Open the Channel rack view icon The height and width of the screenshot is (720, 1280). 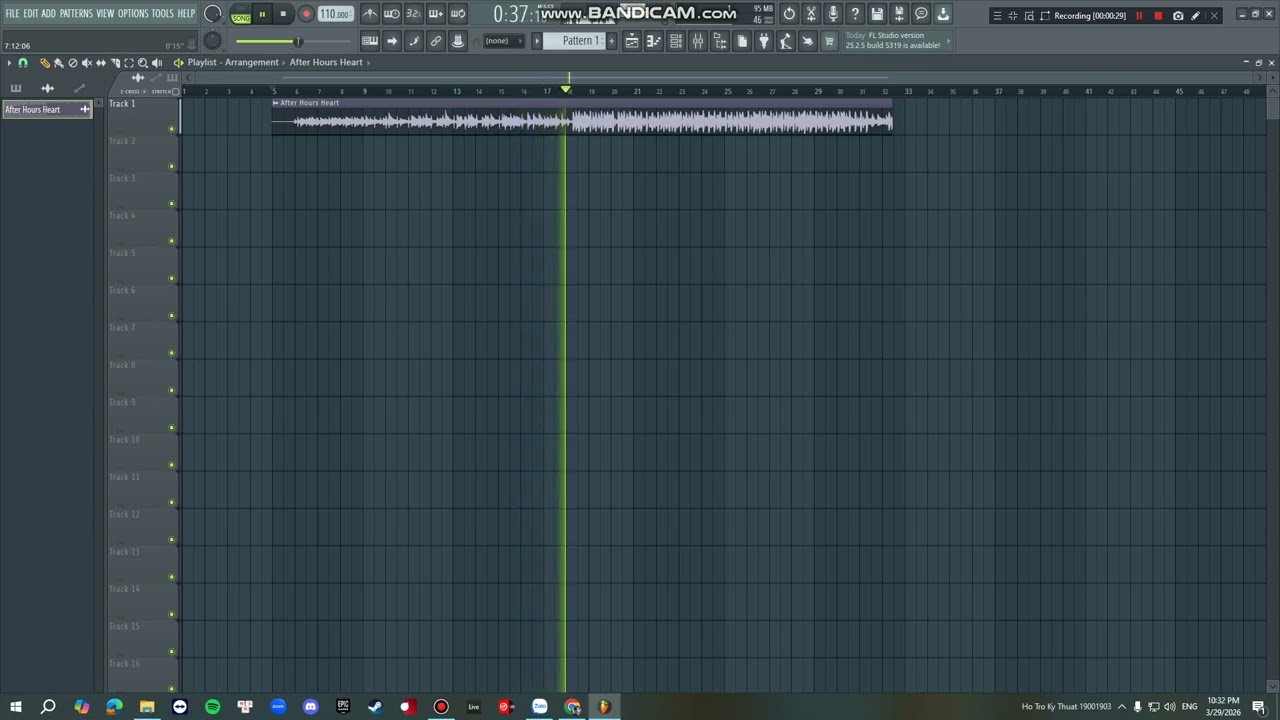pyautogui.click(x=676, y=41)
